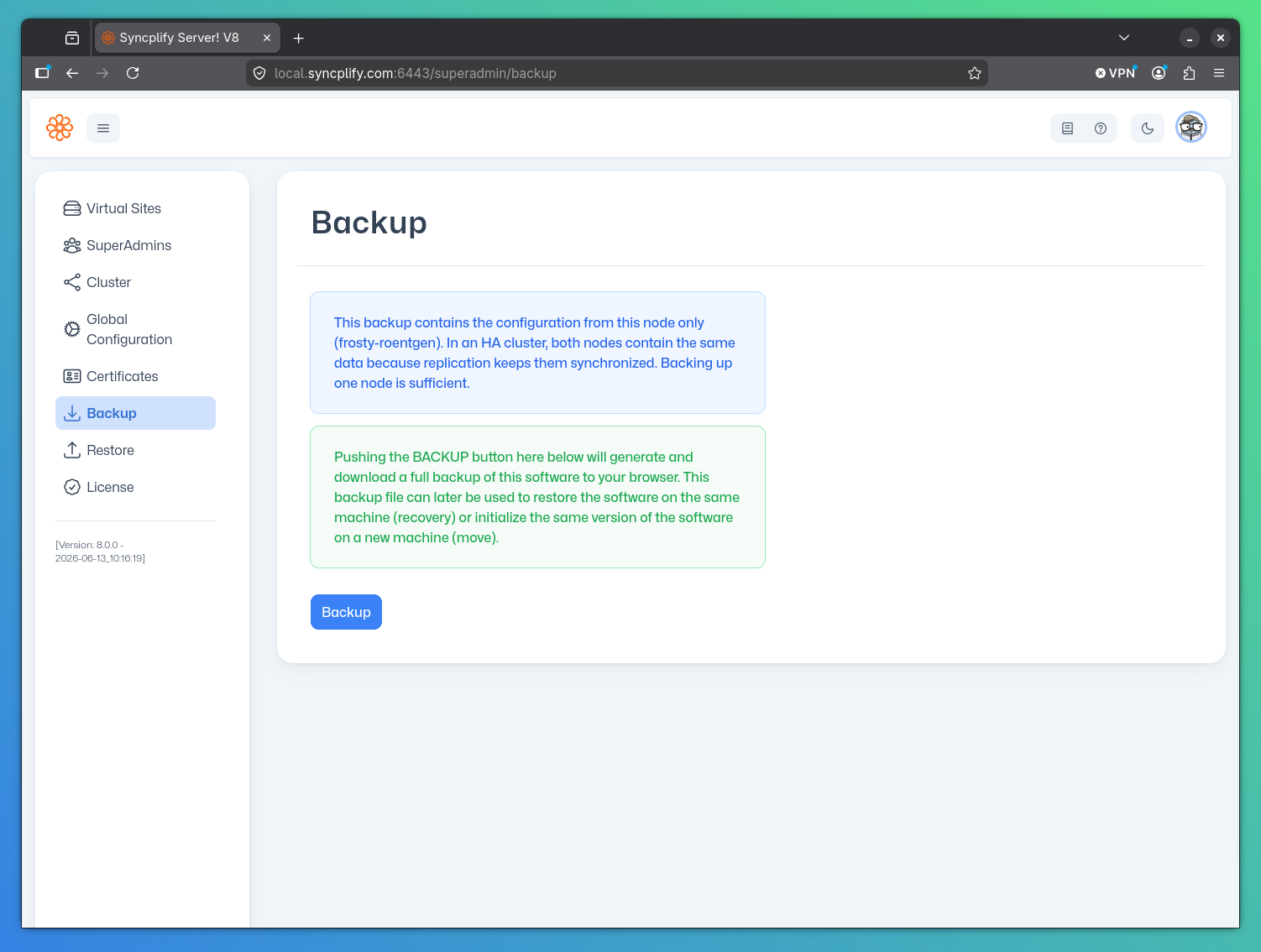The height and width of the screenshot is (952, 1261).
Task: Toggle dark mode with the moon icon
Action: tap(1148, 128)
